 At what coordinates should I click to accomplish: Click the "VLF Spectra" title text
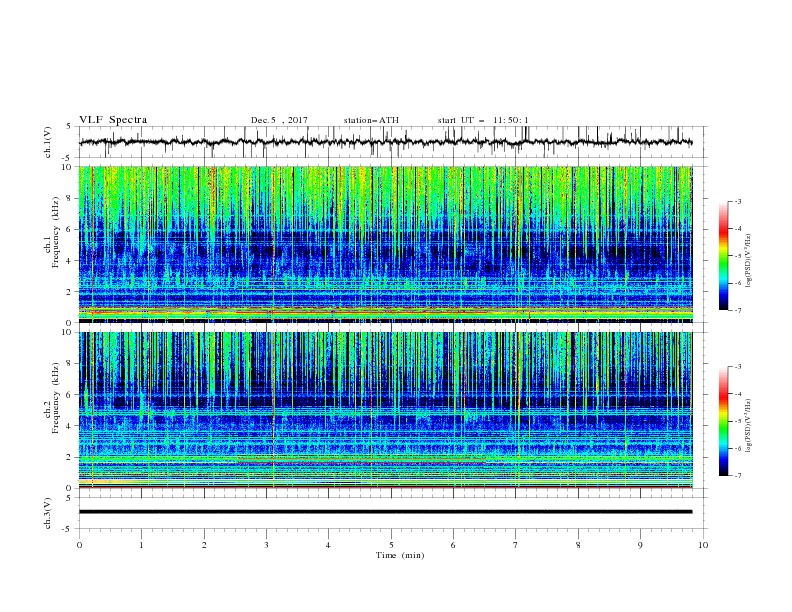coord(113,120)
